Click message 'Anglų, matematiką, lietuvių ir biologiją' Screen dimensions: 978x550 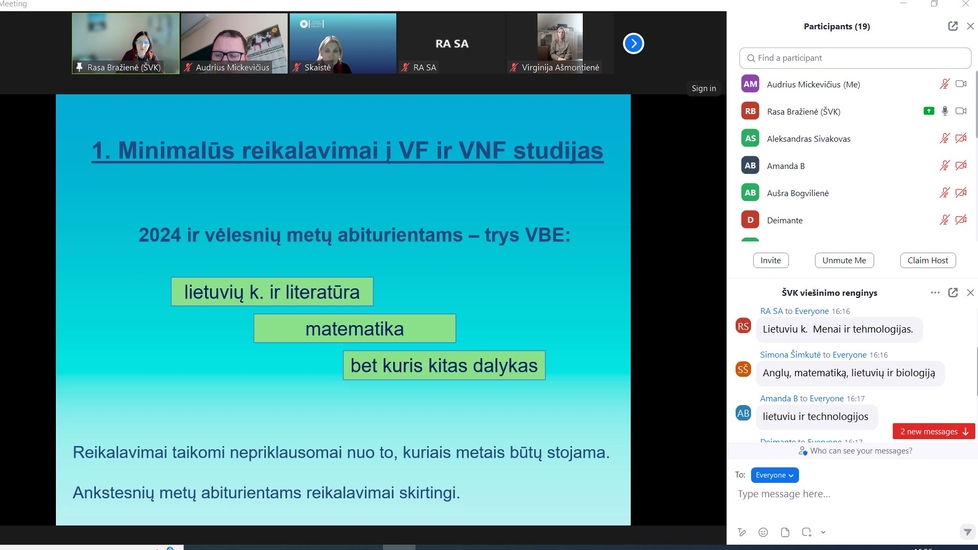coord(849,372)
